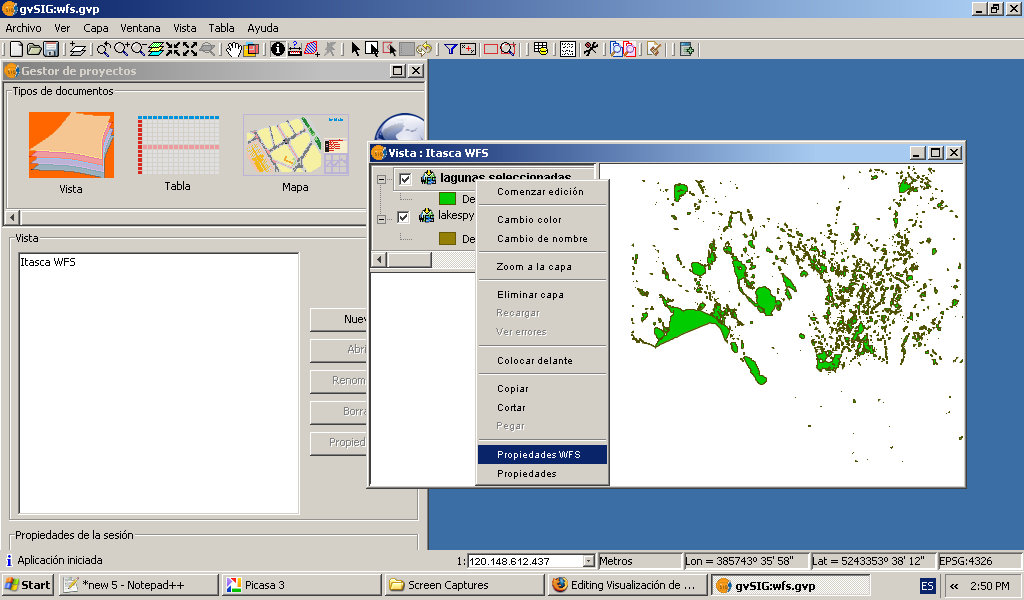The width and height of the screenshot is (1024, 600).
Task: Open the attribute table icon
Action: tap(541, 49)
